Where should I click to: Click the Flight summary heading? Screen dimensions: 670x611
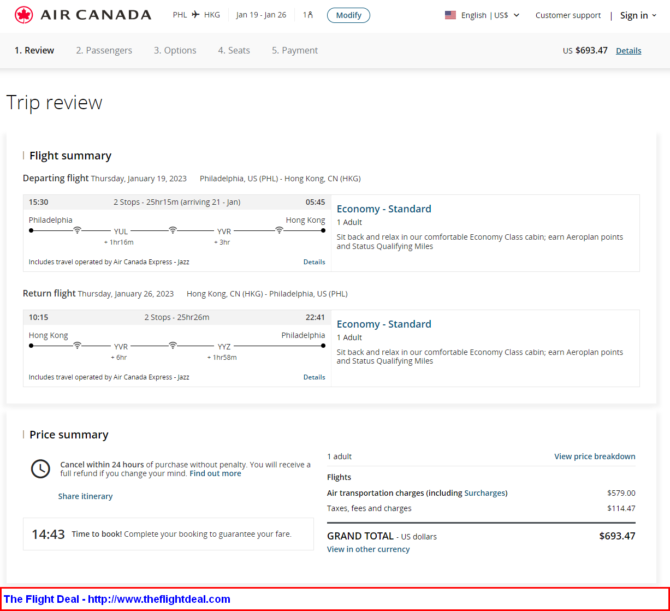(x=71, y=156)
